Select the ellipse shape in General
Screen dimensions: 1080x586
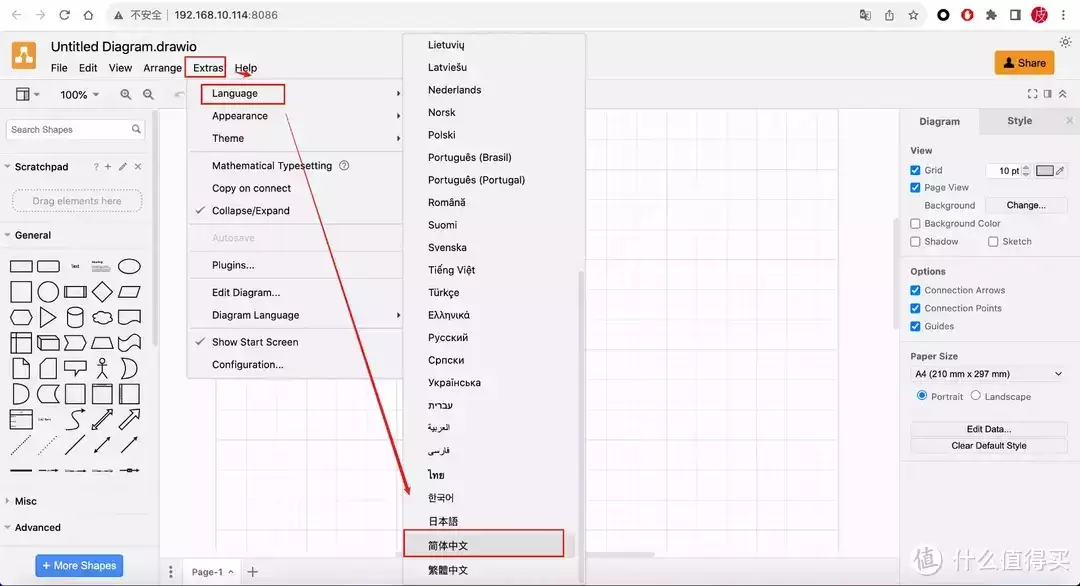(129, 266)
